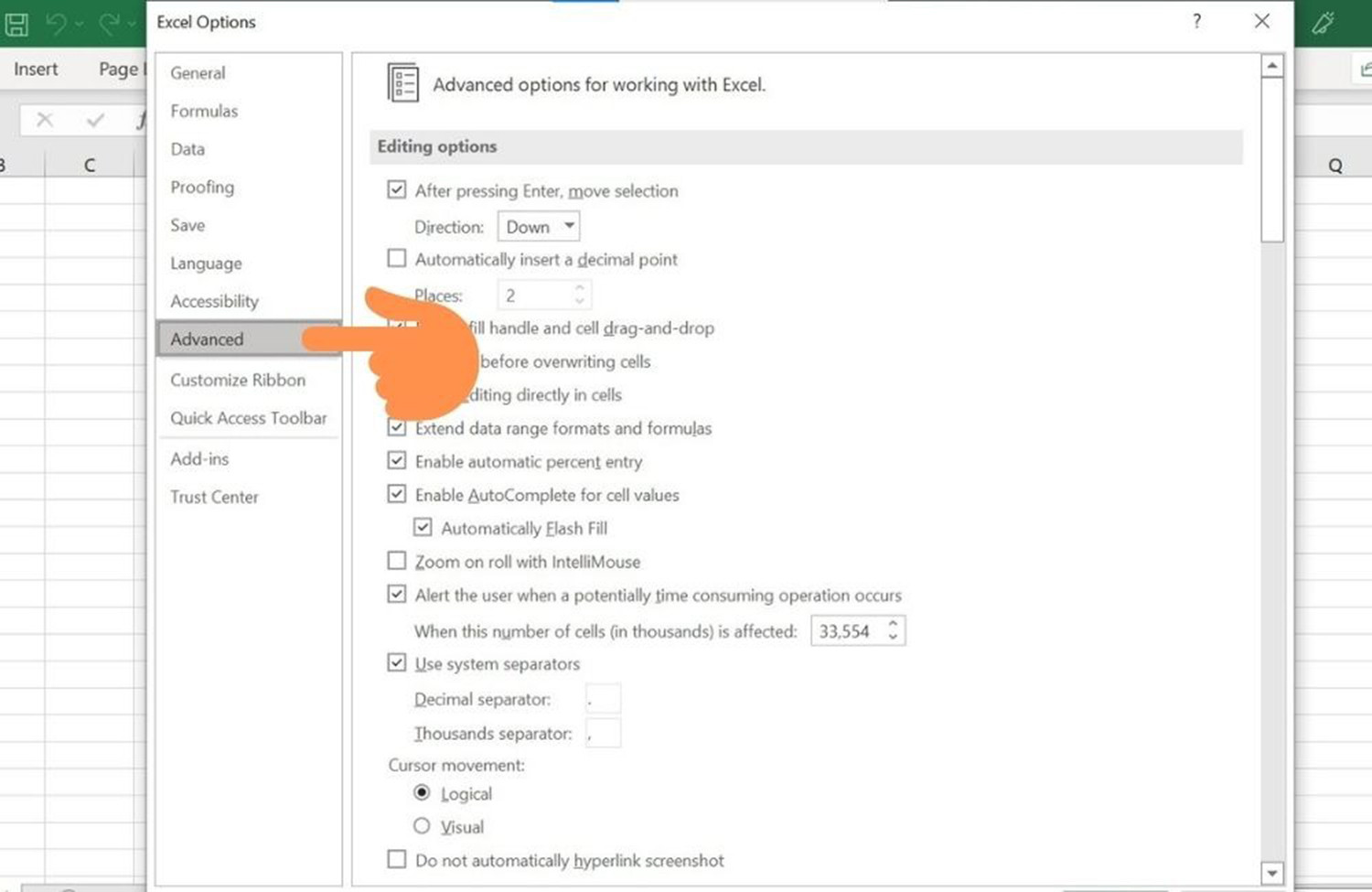Select the Visual cursor movement option
The width and height of the screenshot is (1372, 892).
[422, 826]
